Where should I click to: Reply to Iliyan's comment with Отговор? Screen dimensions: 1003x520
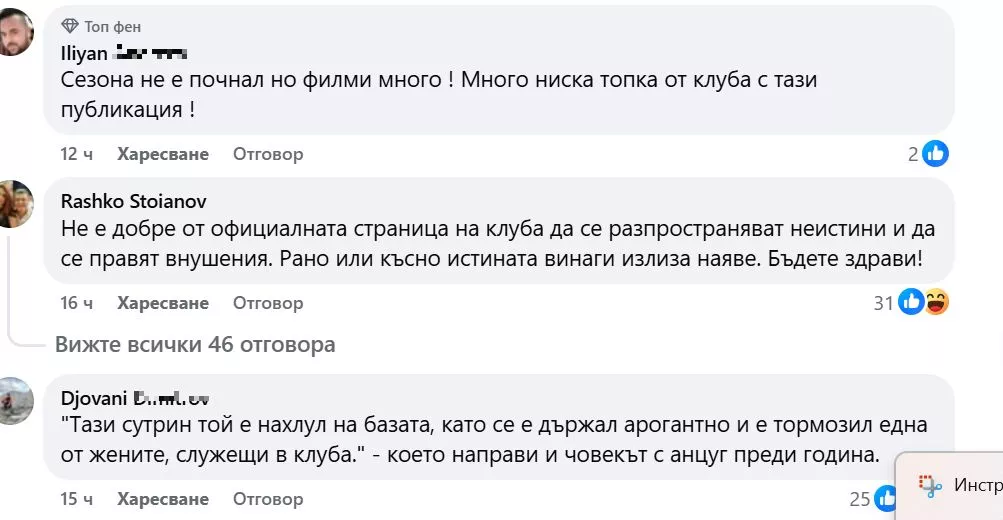pyautogui.click(x=268, y=154)
